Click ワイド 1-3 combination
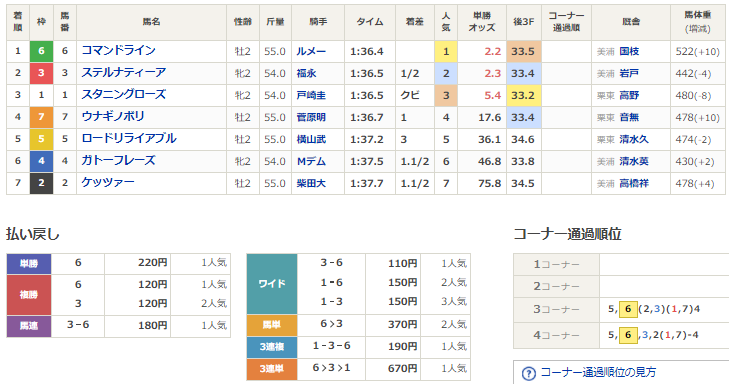Image resolution: width=729 pixels, height=384 pixels. point(331,302)
